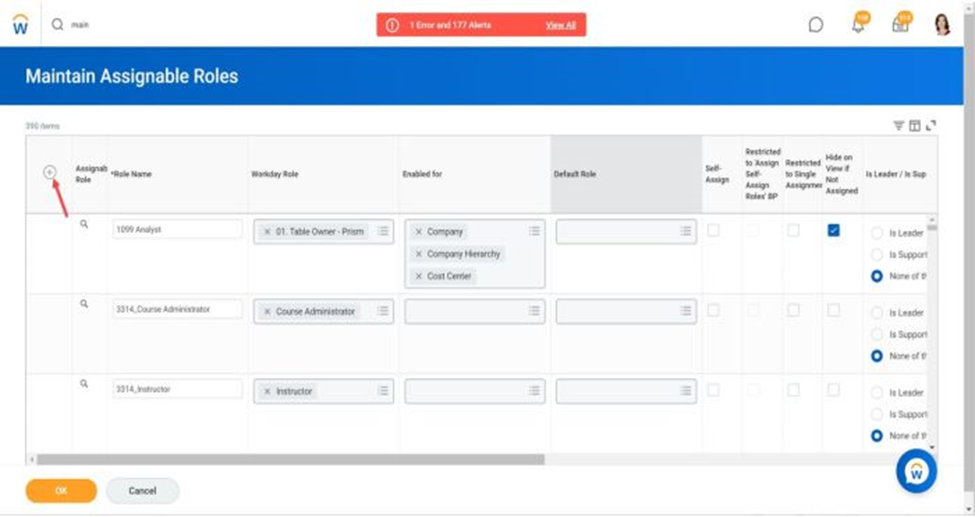Toggle fullscreen expand icon for table
Screen dimensions: 975x517
click(x=931, y=126)
